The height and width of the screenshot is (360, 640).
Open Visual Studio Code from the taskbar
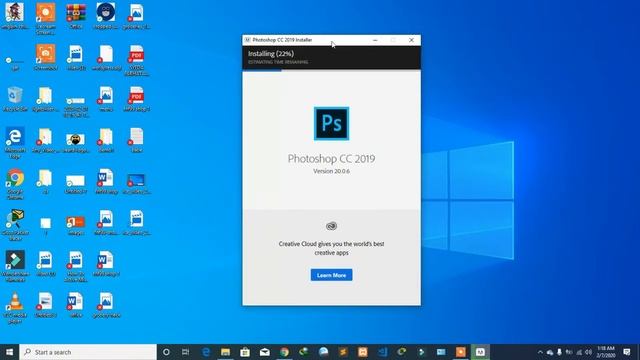(x=382, y=352)
